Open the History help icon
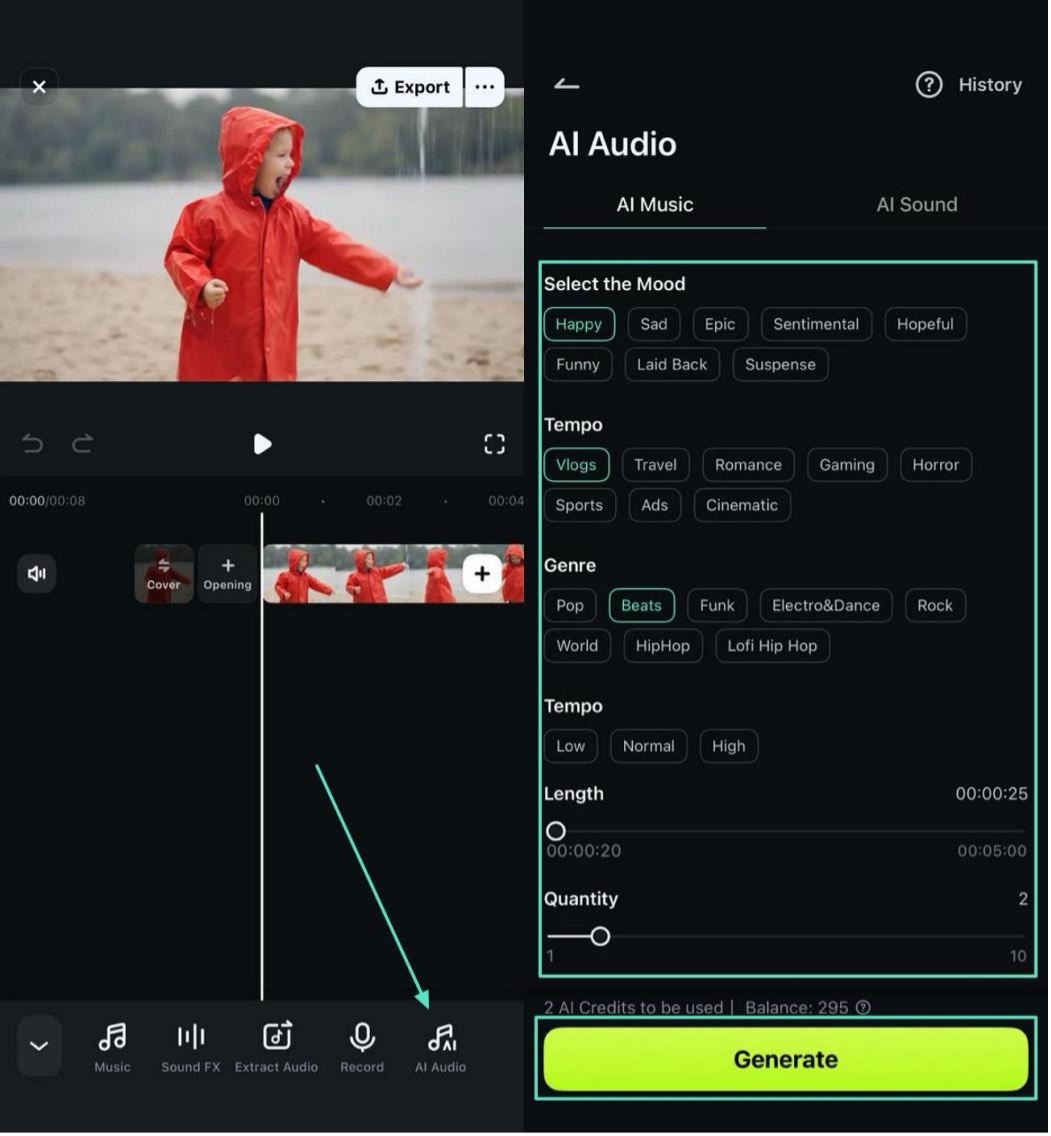Screen dimensions: 1051x1136 coord(929,85)
